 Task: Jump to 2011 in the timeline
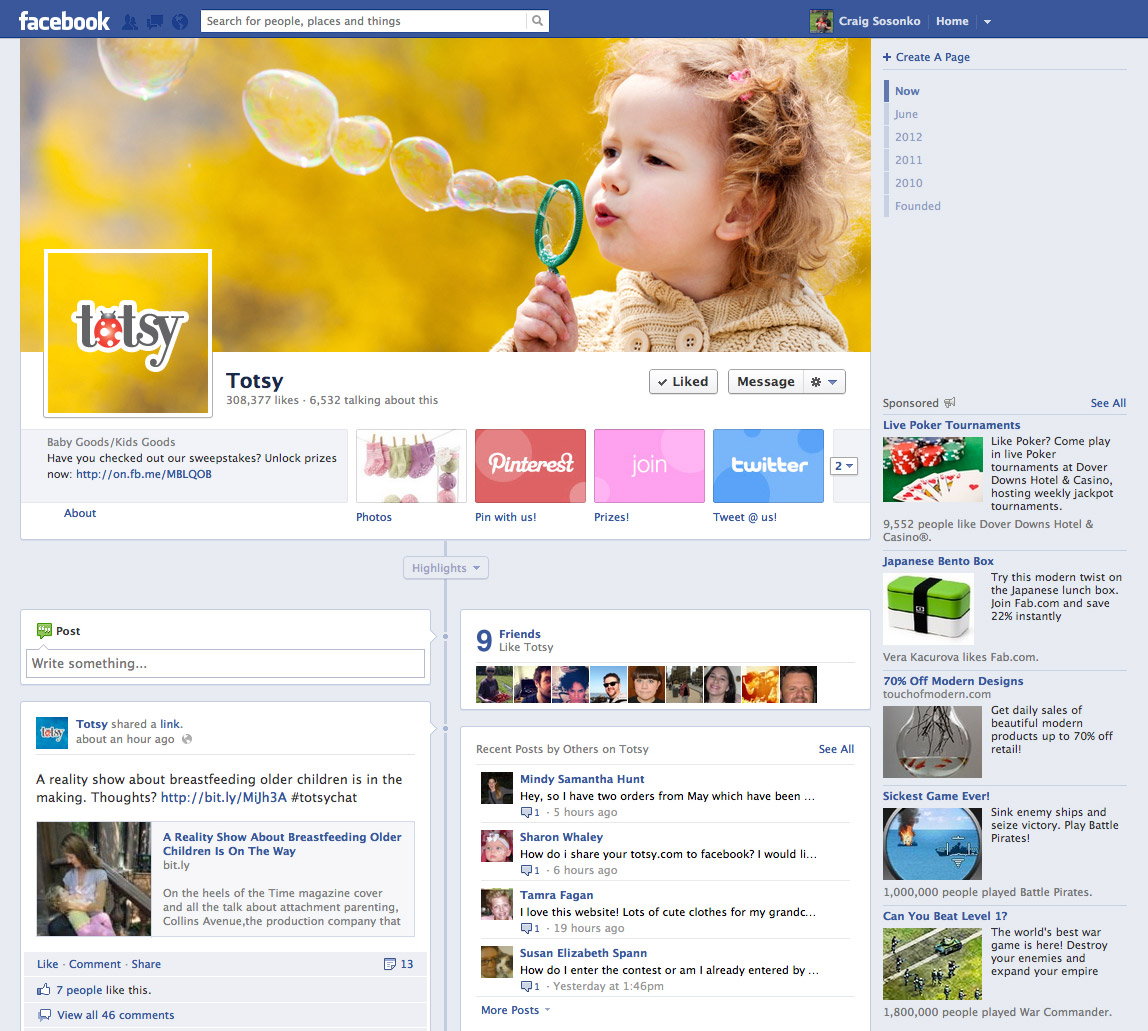pos(909,160)
